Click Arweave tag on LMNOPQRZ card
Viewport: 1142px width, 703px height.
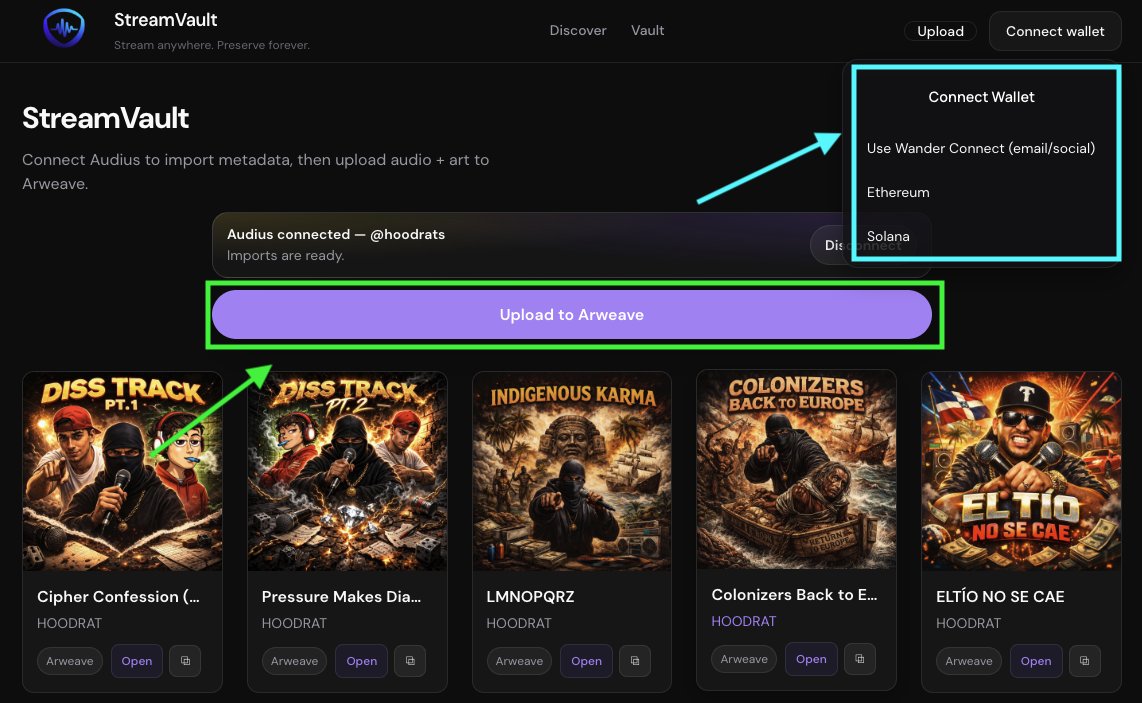(x=519, y=661)
